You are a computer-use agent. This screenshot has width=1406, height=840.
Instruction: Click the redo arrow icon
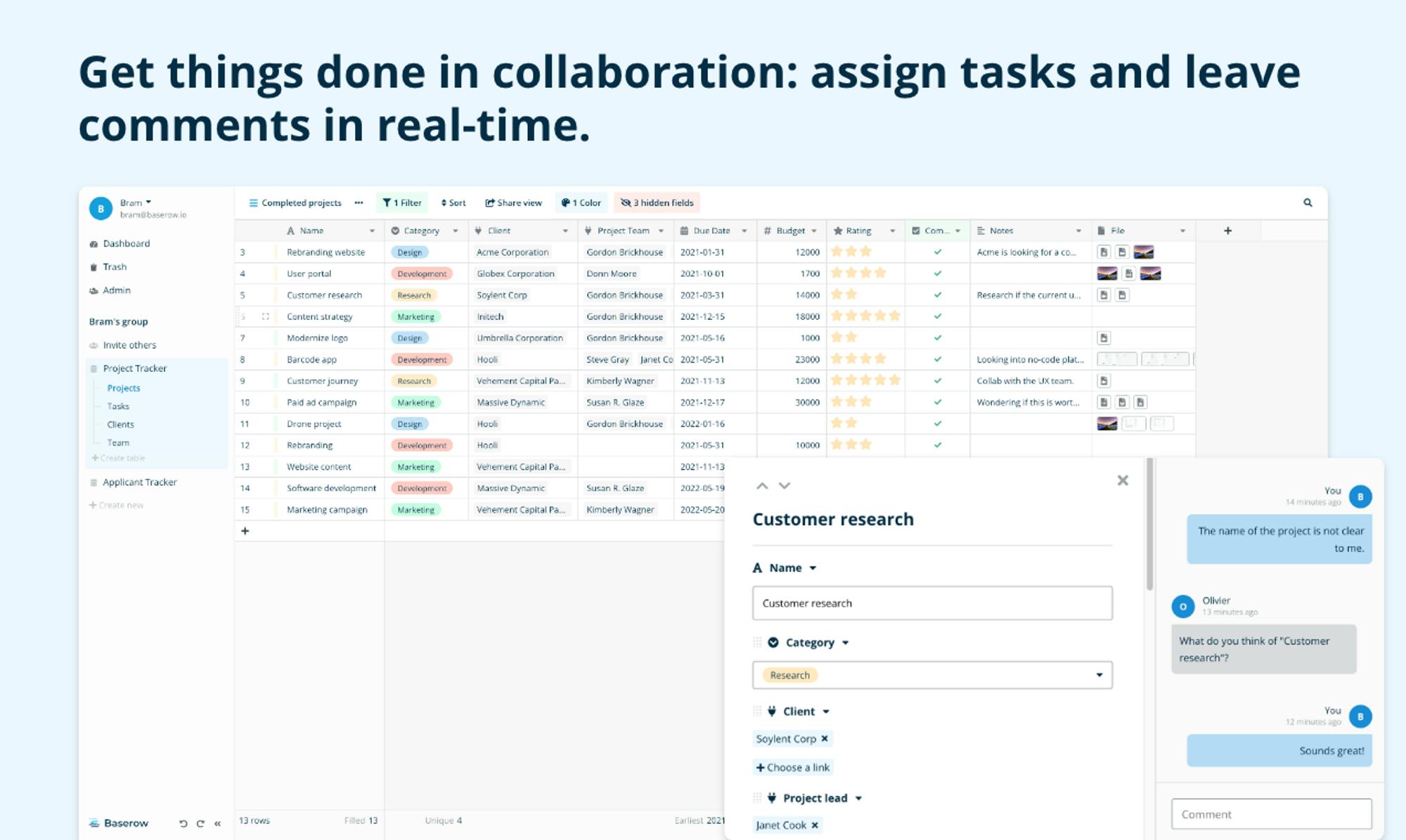(200, 823)
